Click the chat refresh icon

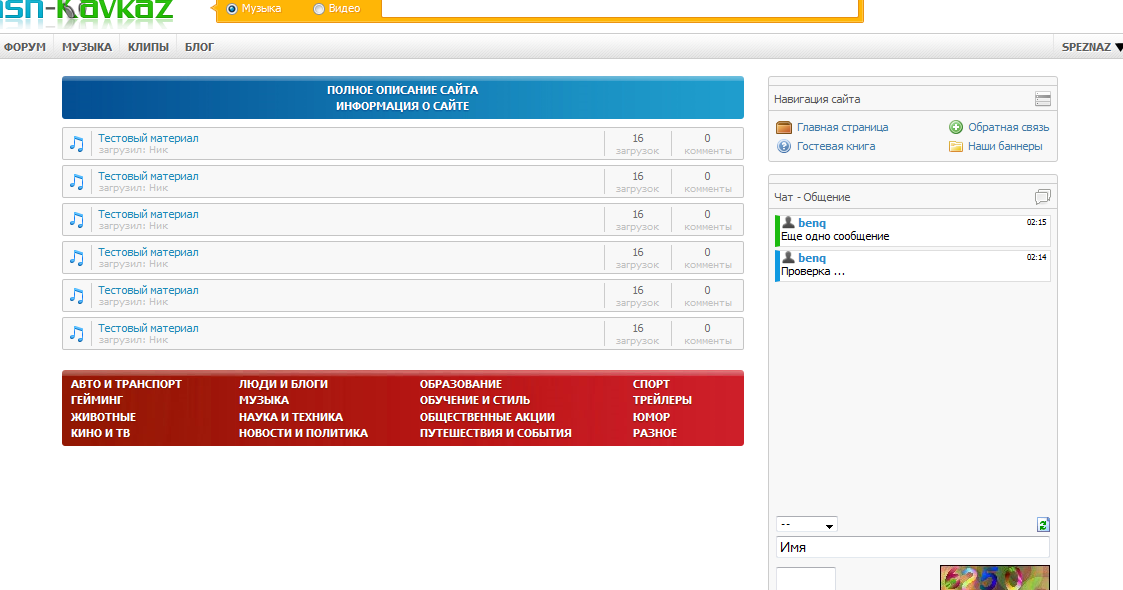tap(1043, 525)
